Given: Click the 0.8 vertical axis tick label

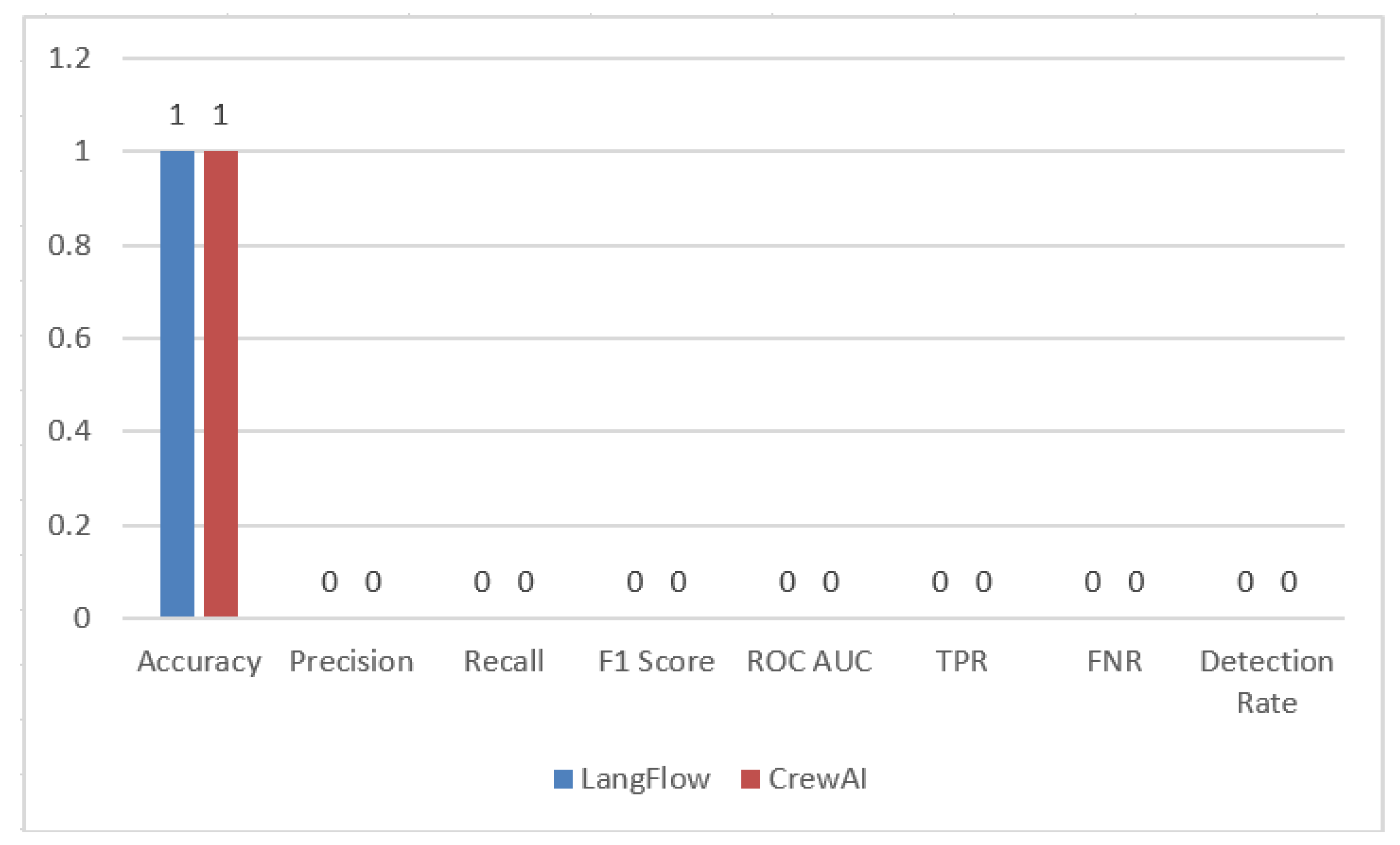Looking at the screenshot, I should (x=69, y=245).
